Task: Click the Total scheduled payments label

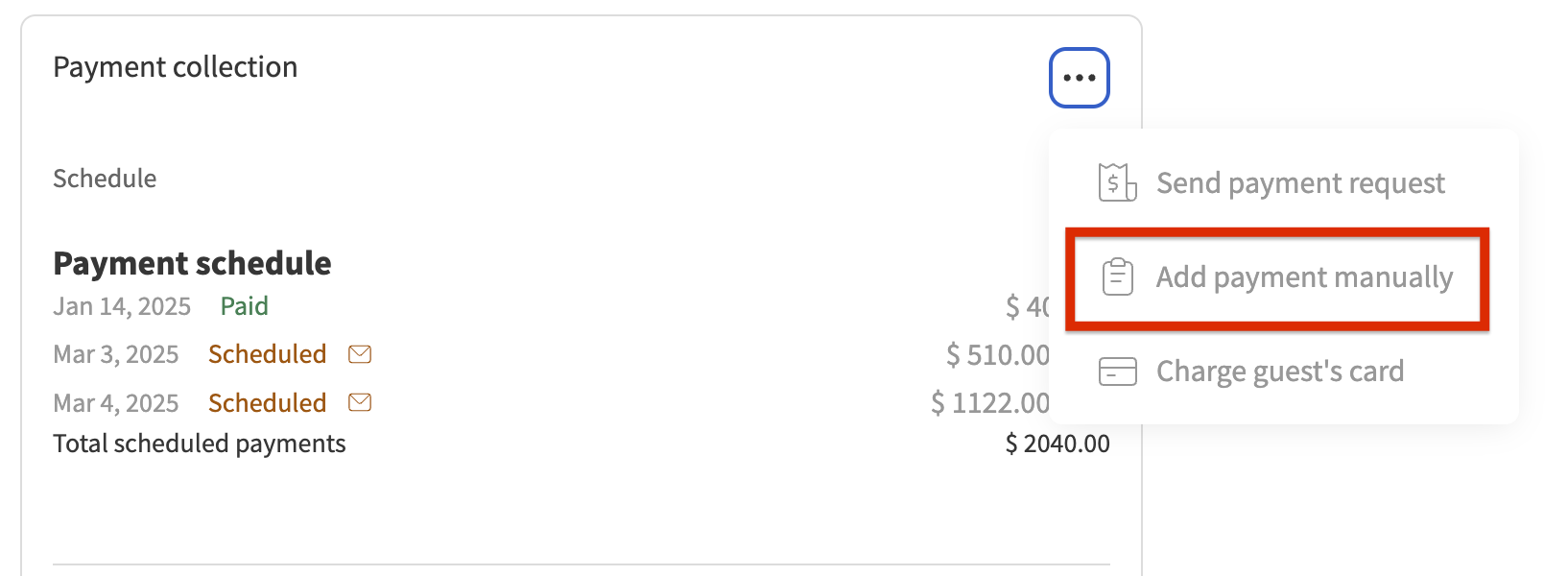Action: 199,444
